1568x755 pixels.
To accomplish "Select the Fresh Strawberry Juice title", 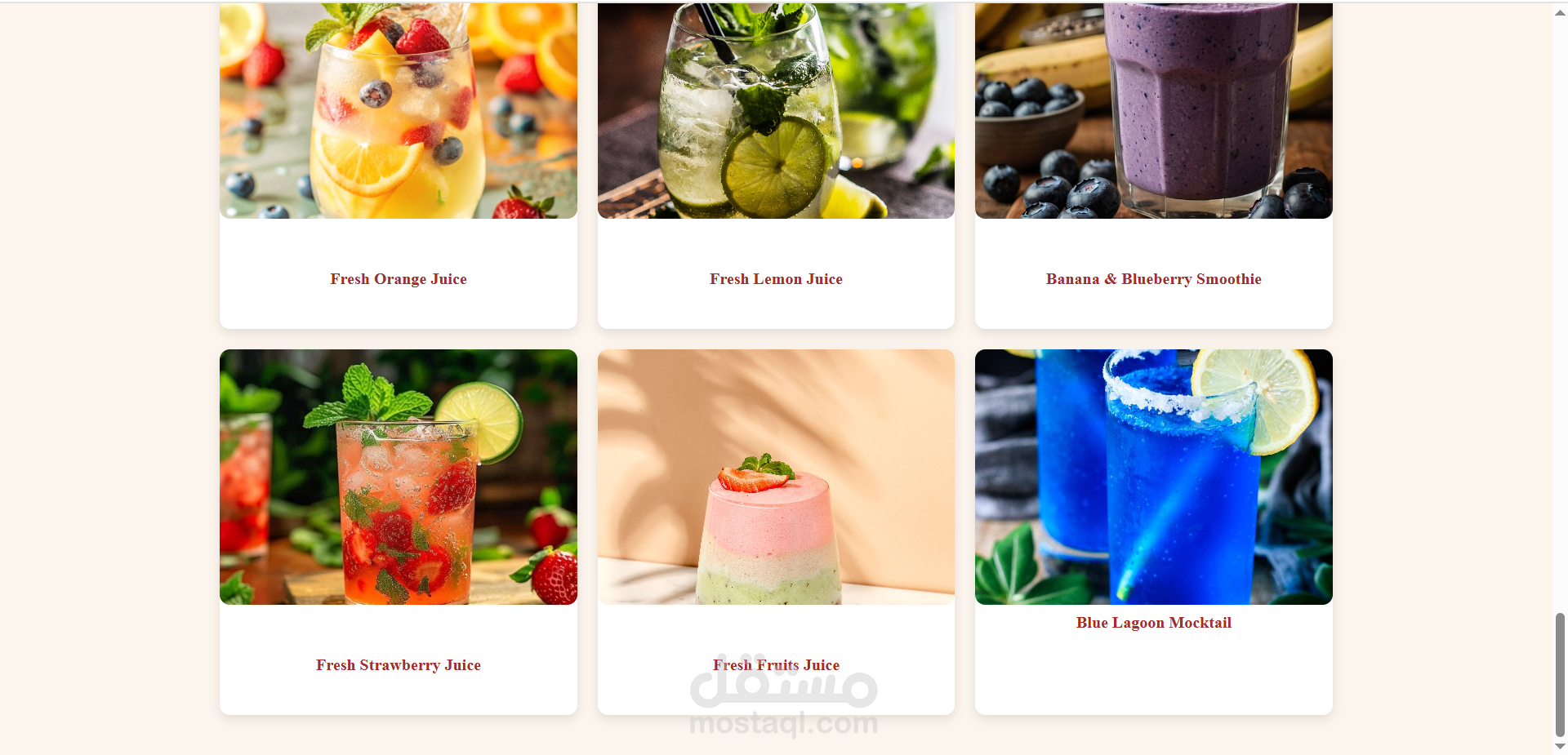I will pyautogui.click(x=399, y=665).
